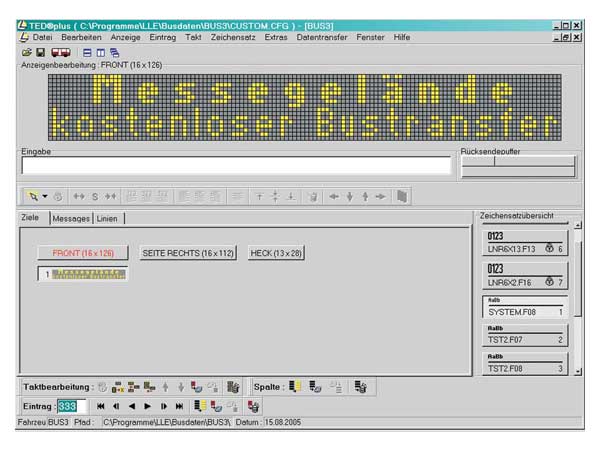Choose font LNR6X2.F16

[525, 276]
